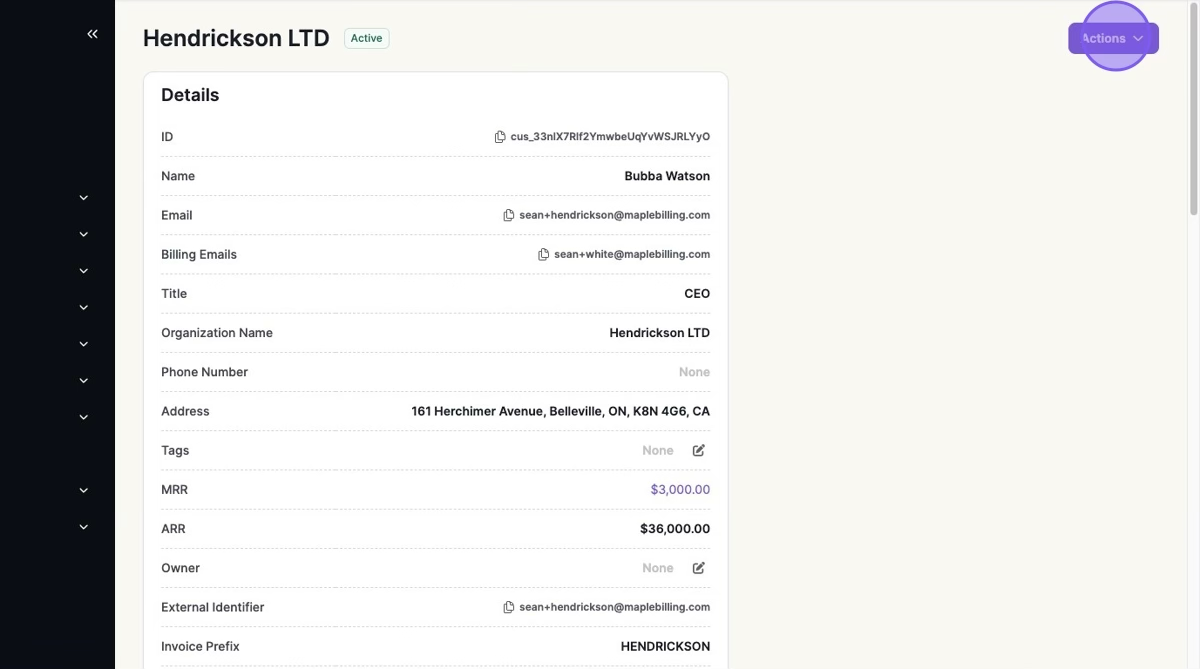Edit the Owner field

pos(699,568)
